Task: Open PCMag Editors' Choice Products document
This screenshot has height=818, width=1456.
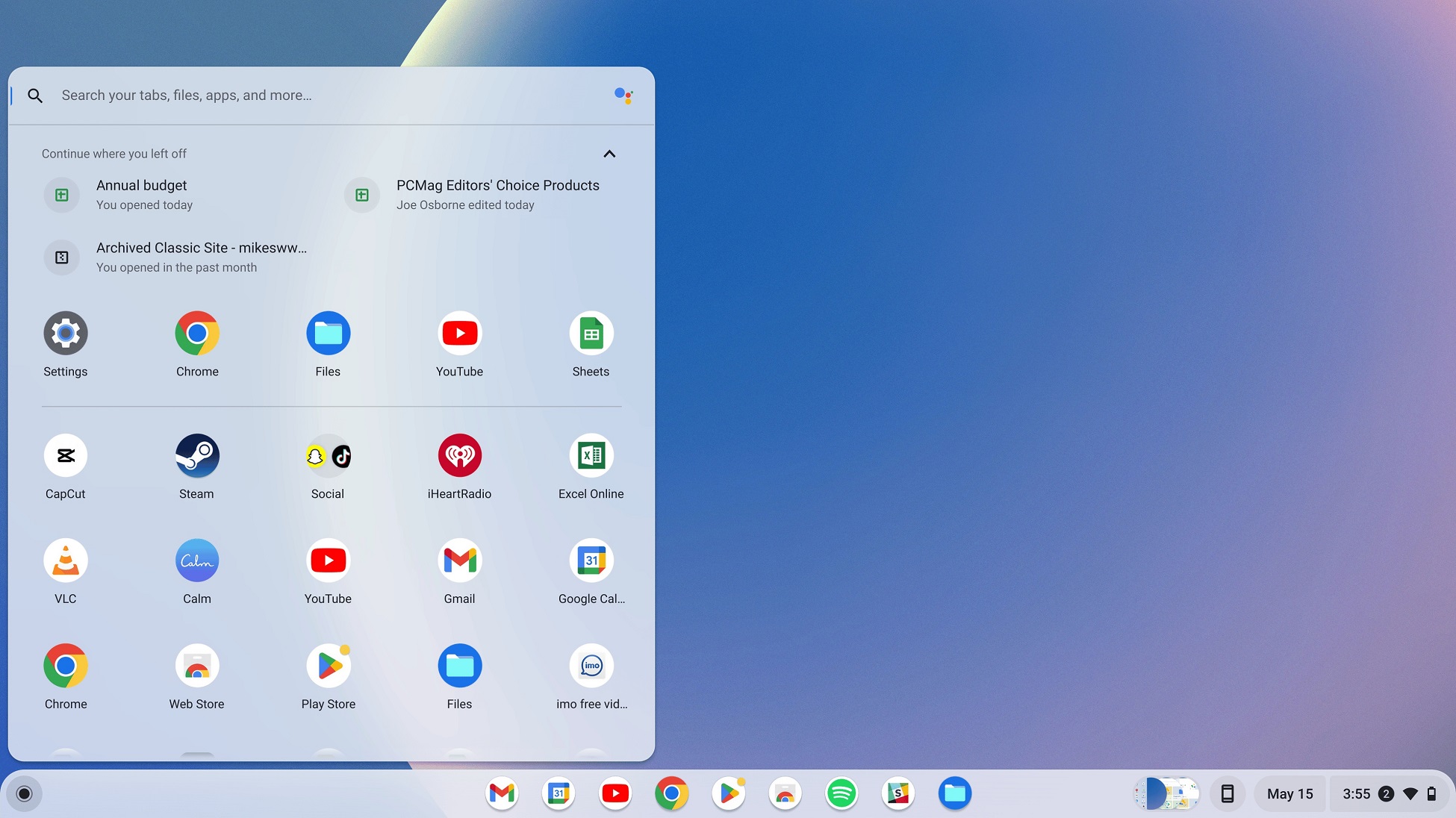Action: click(x=497, y=194)
